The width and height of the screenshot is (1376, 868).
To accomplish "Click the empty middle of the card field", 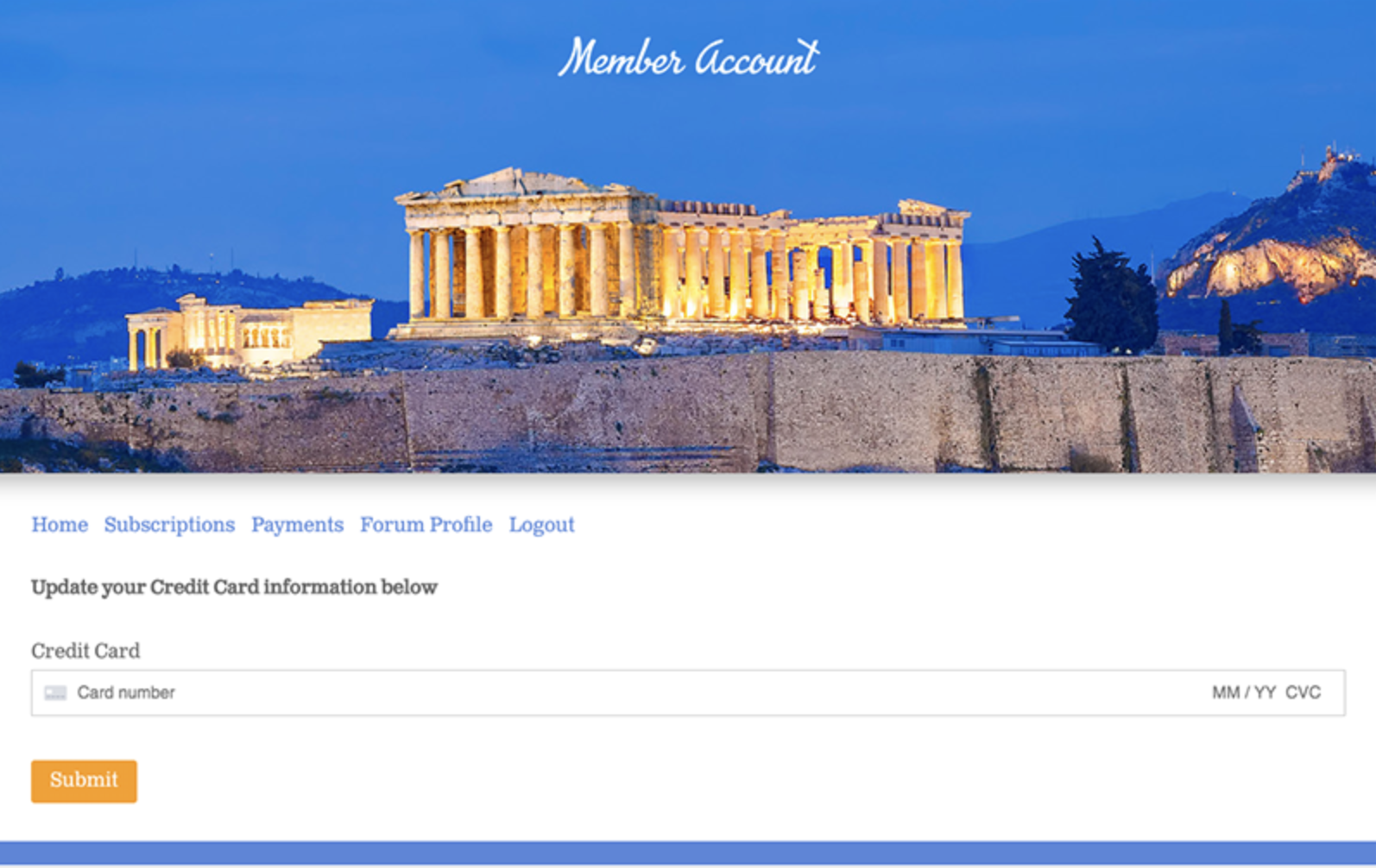I will [691, 693].
